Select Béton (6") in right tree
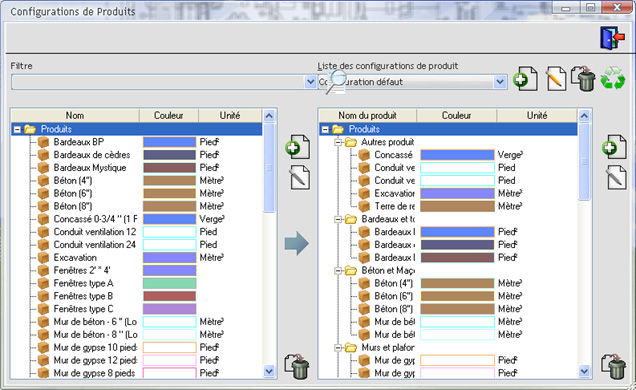This screenshot has height=390, width=636. [x=393, y=296]
